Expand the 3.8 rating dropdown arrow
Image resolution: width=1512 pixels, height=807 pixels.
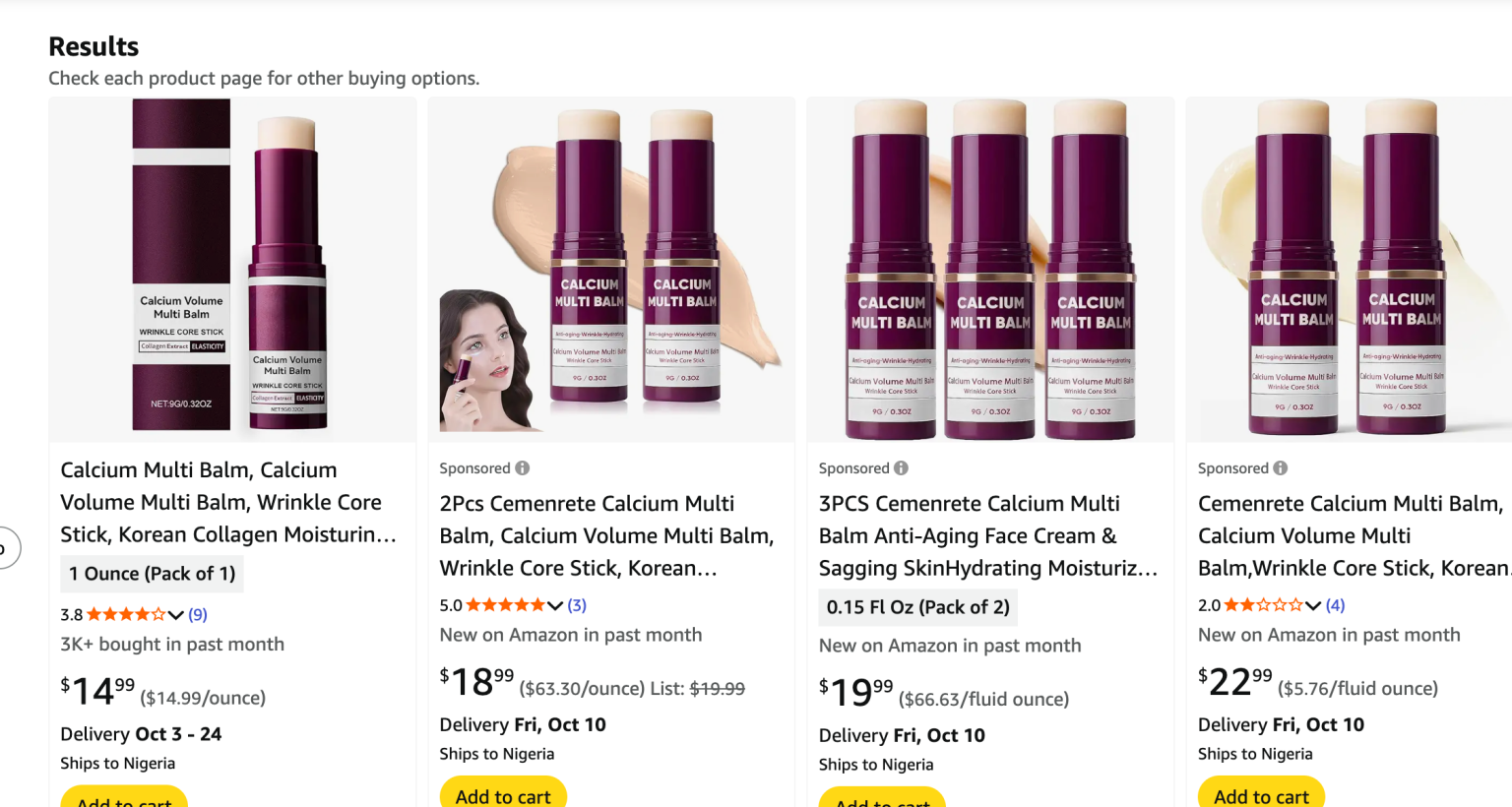point(175,613)
